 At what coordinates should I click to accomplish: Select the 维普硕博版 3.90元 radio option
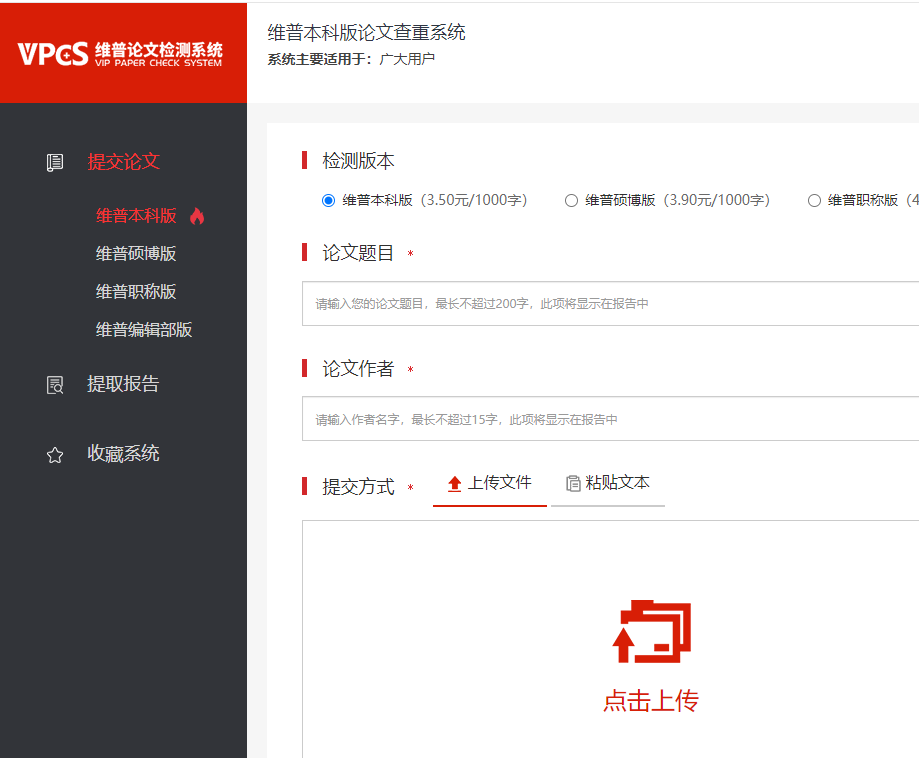point(571,200)
